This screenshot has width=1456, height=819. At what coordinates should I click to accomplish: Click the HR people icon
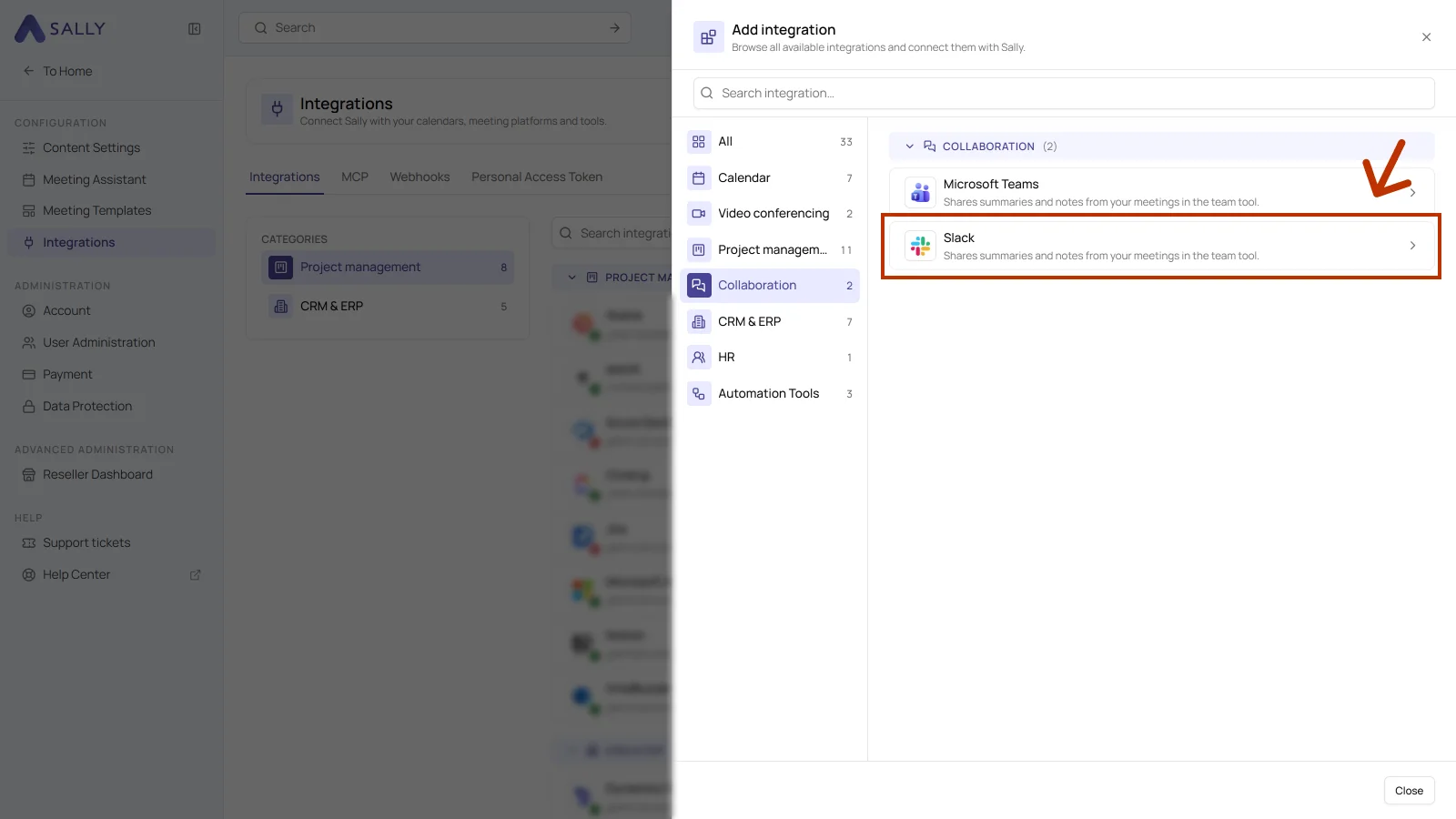tap(699, 357)
